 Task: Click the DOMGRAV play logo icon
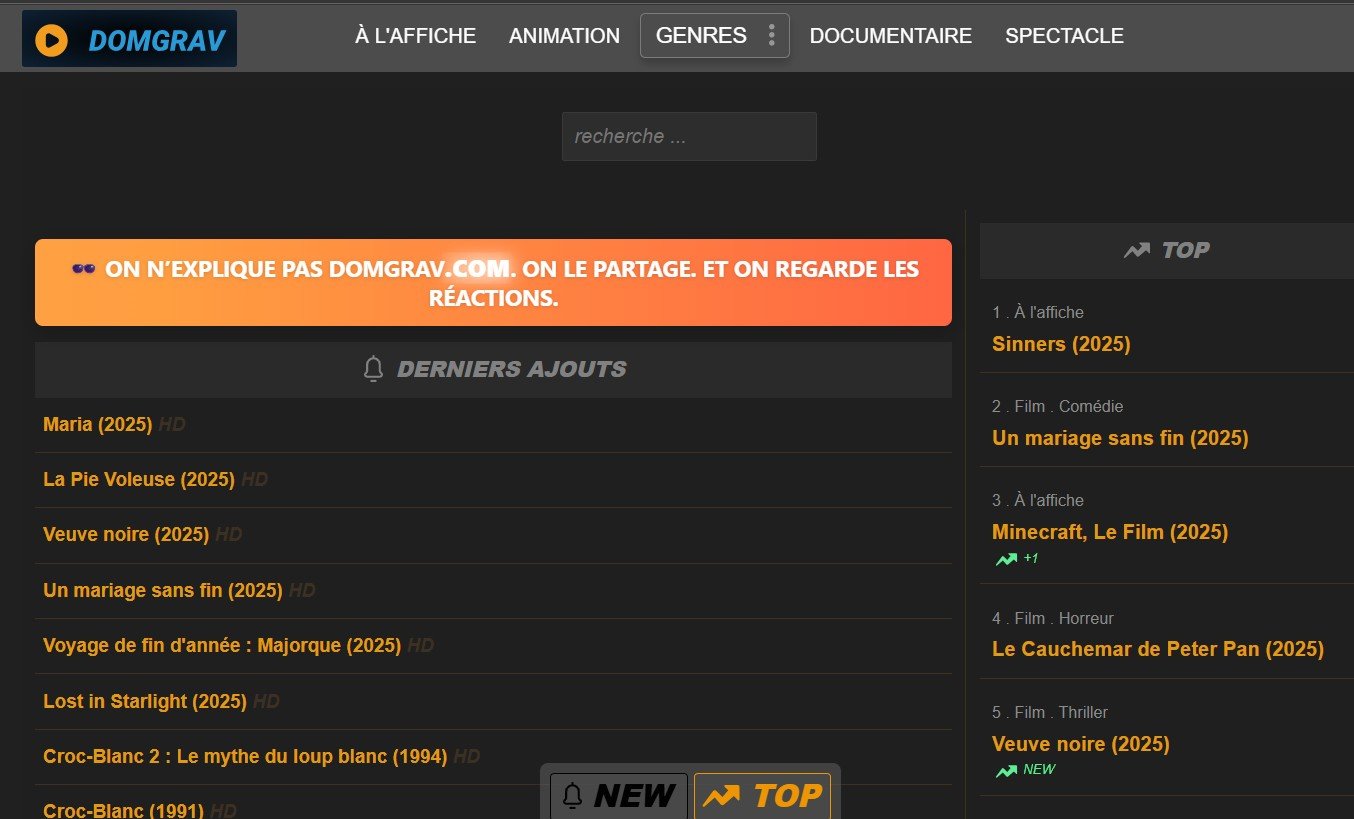pyautogui.click(x=51, y=40)
